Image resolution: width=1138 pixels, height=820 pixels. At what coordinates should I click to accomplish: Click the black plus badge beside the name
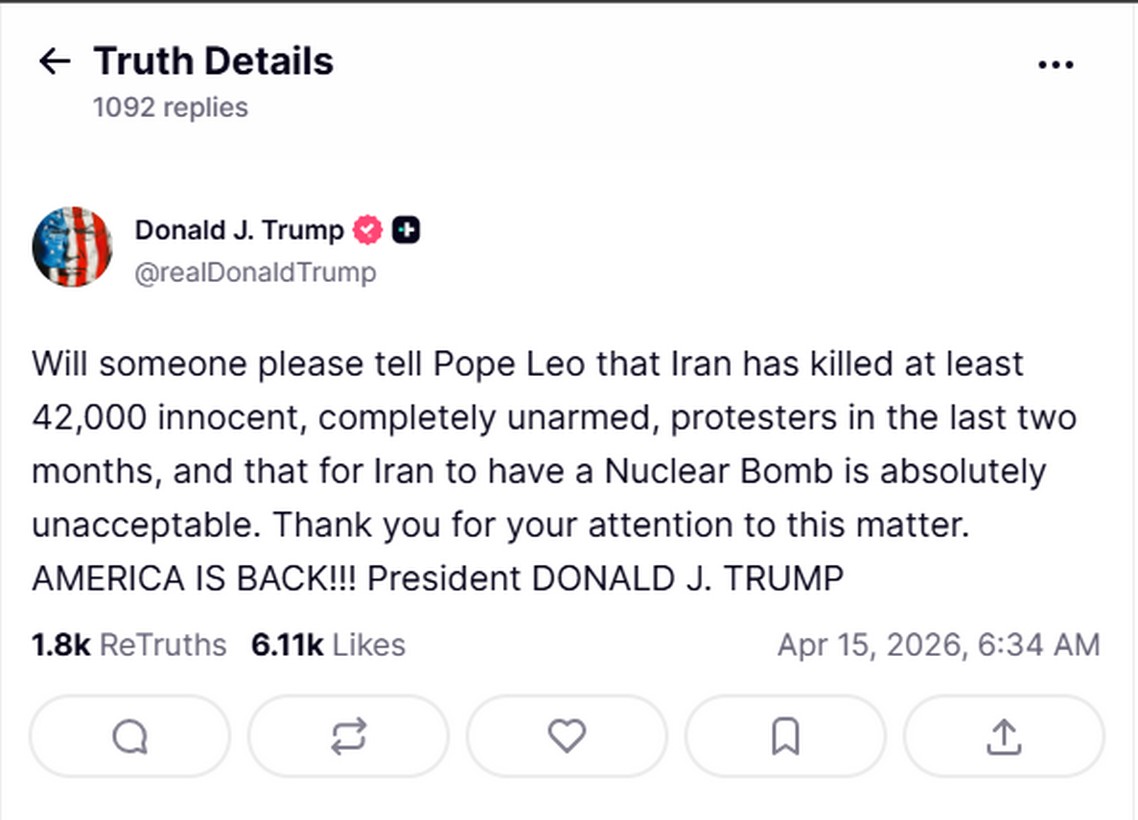coord(405,230)
